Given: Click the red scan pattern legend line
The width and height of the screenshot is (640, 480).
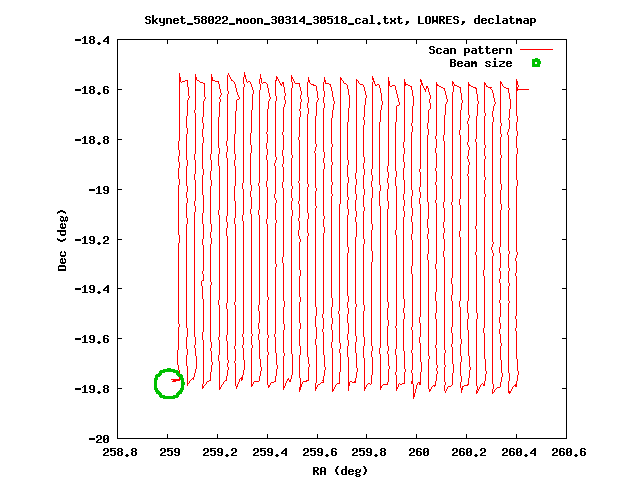Looking at the screenshot, I should [536, 50].
